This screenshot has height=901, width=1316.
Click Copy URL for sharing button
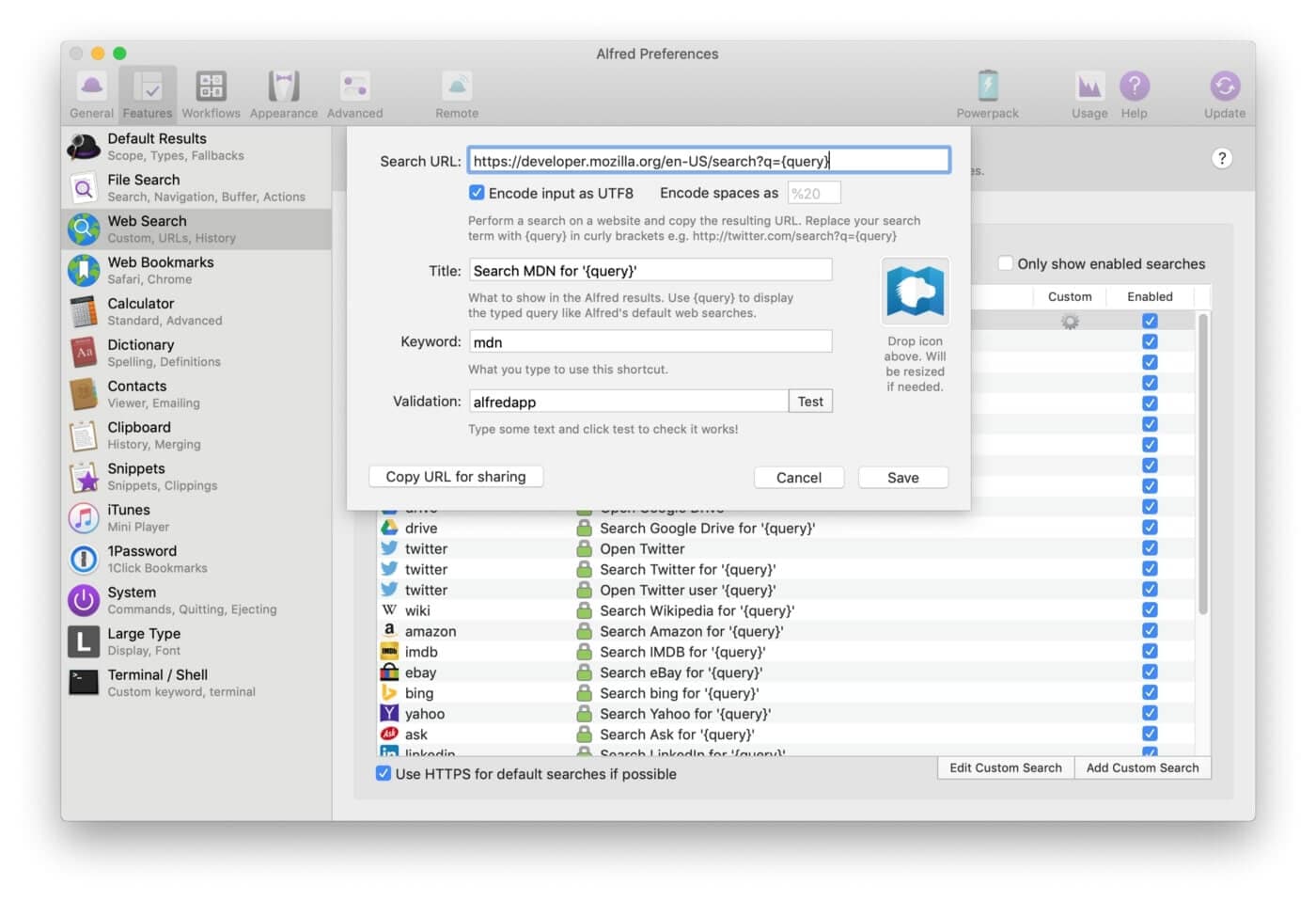(456, 477)
